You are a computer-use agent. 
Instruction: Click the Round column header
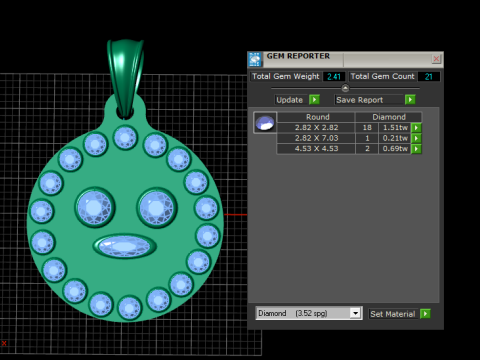316,117
